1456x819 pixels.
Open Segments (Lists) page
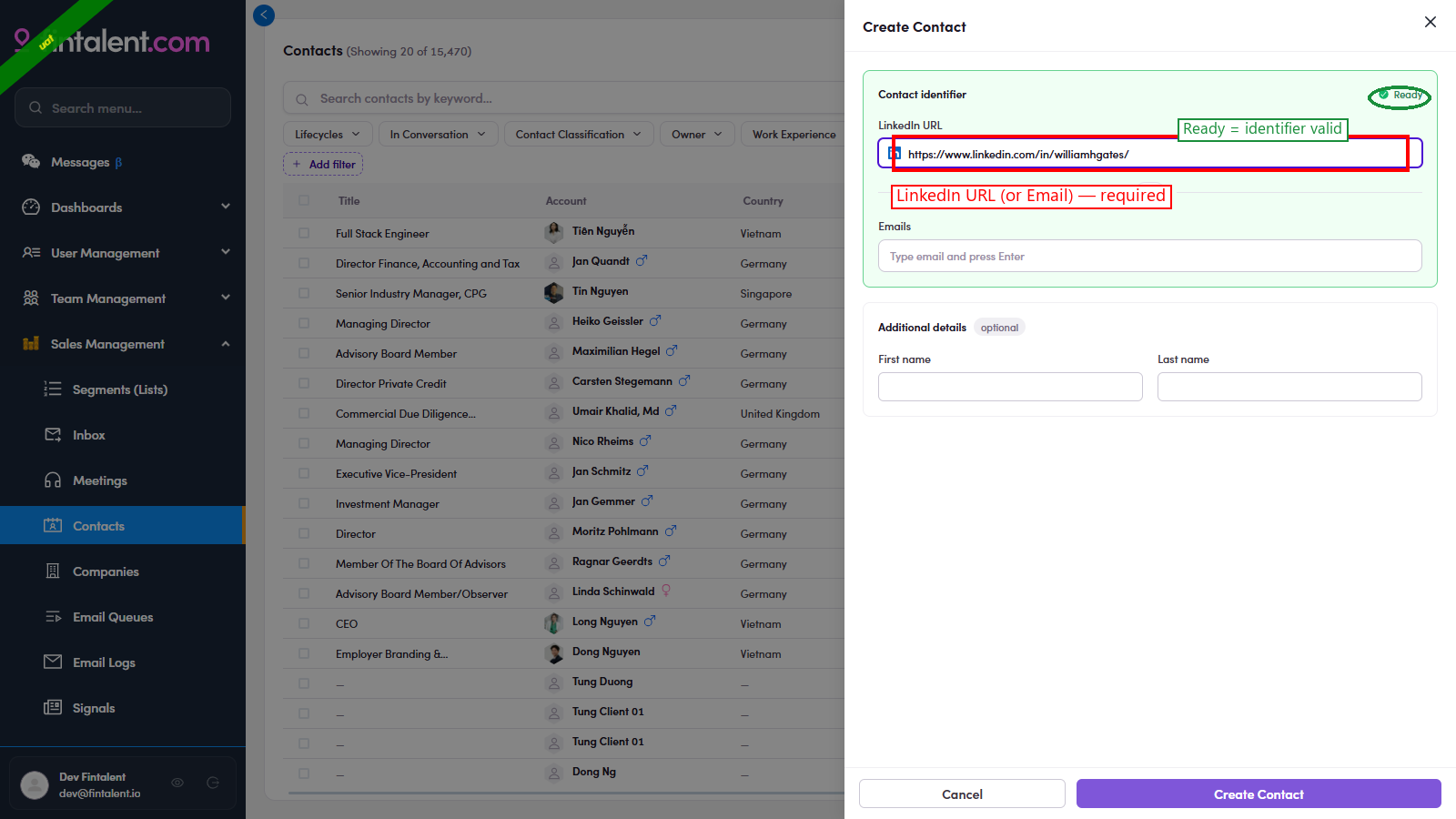coord(120,389)
